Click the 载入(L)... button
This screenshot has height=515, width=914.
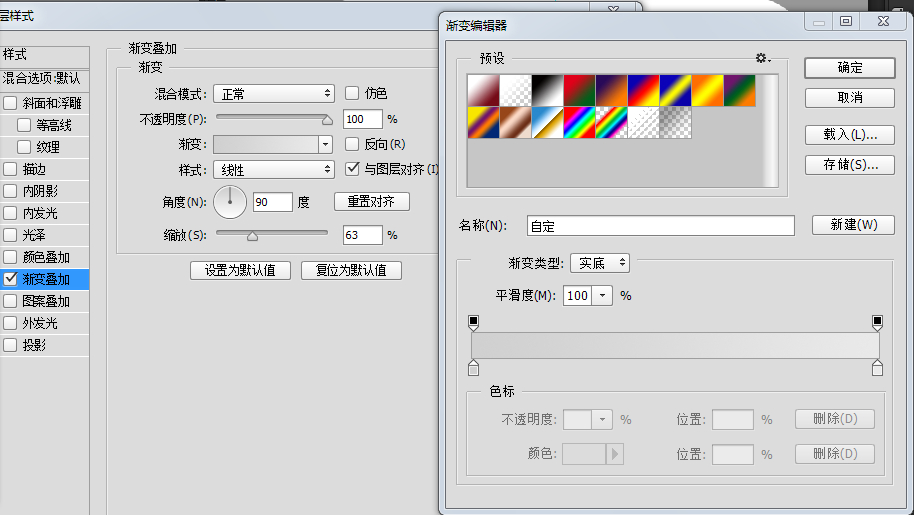click(x=850, y=135)
